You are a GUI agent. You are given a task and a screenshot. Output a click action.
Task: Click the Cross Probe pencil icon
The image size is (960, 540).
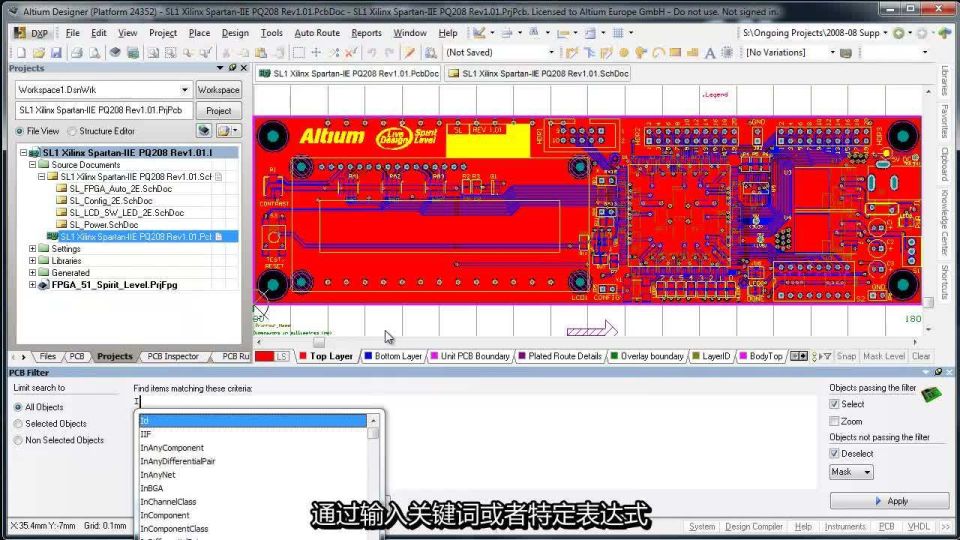[x=410, y=53]
